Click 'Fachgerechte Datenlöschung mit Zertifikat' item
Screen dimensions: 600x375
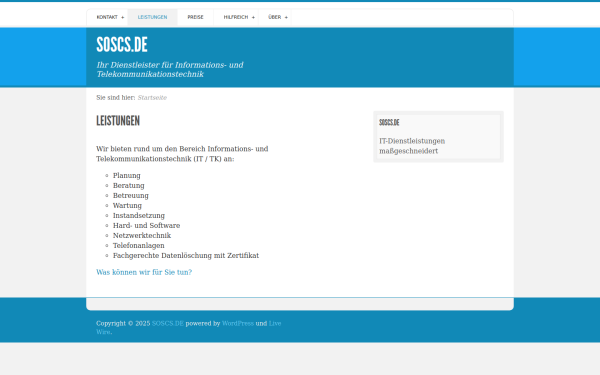(x=186, y=255)
